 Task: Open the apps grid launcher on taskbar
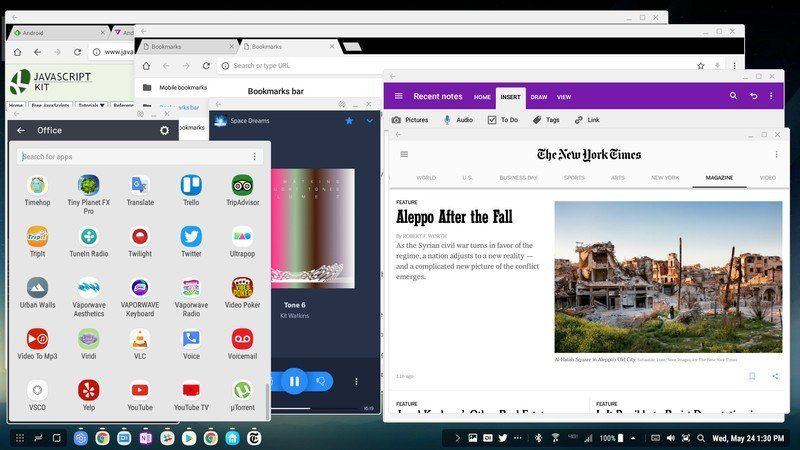pyautogui.click(x=19, y=438)
